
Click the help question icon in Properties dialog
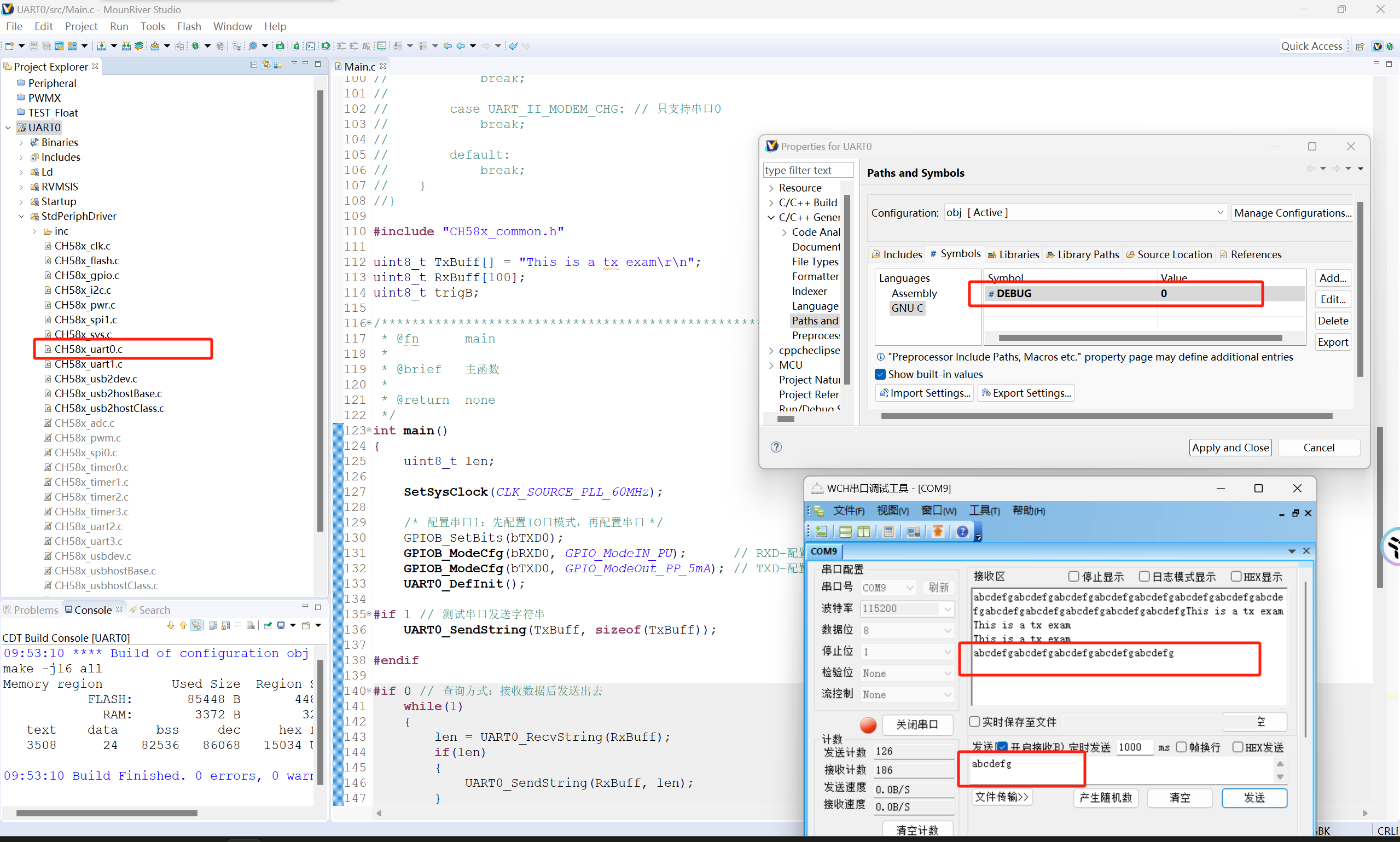click(x=776, y=447)
